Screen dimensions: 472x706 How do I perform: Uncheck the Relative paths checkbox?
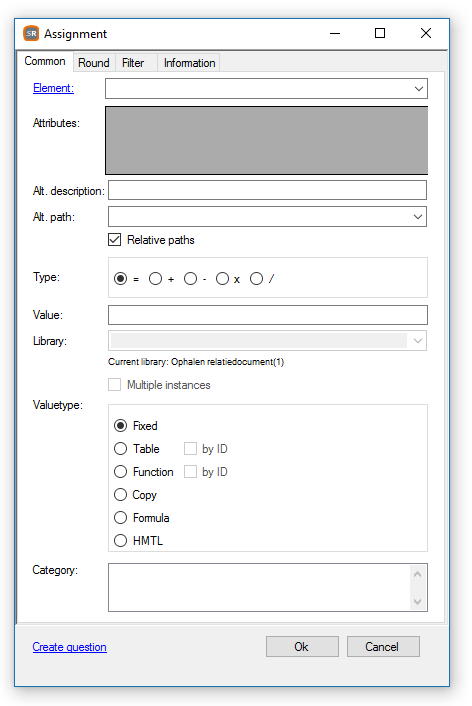click(x=114, y=240)
